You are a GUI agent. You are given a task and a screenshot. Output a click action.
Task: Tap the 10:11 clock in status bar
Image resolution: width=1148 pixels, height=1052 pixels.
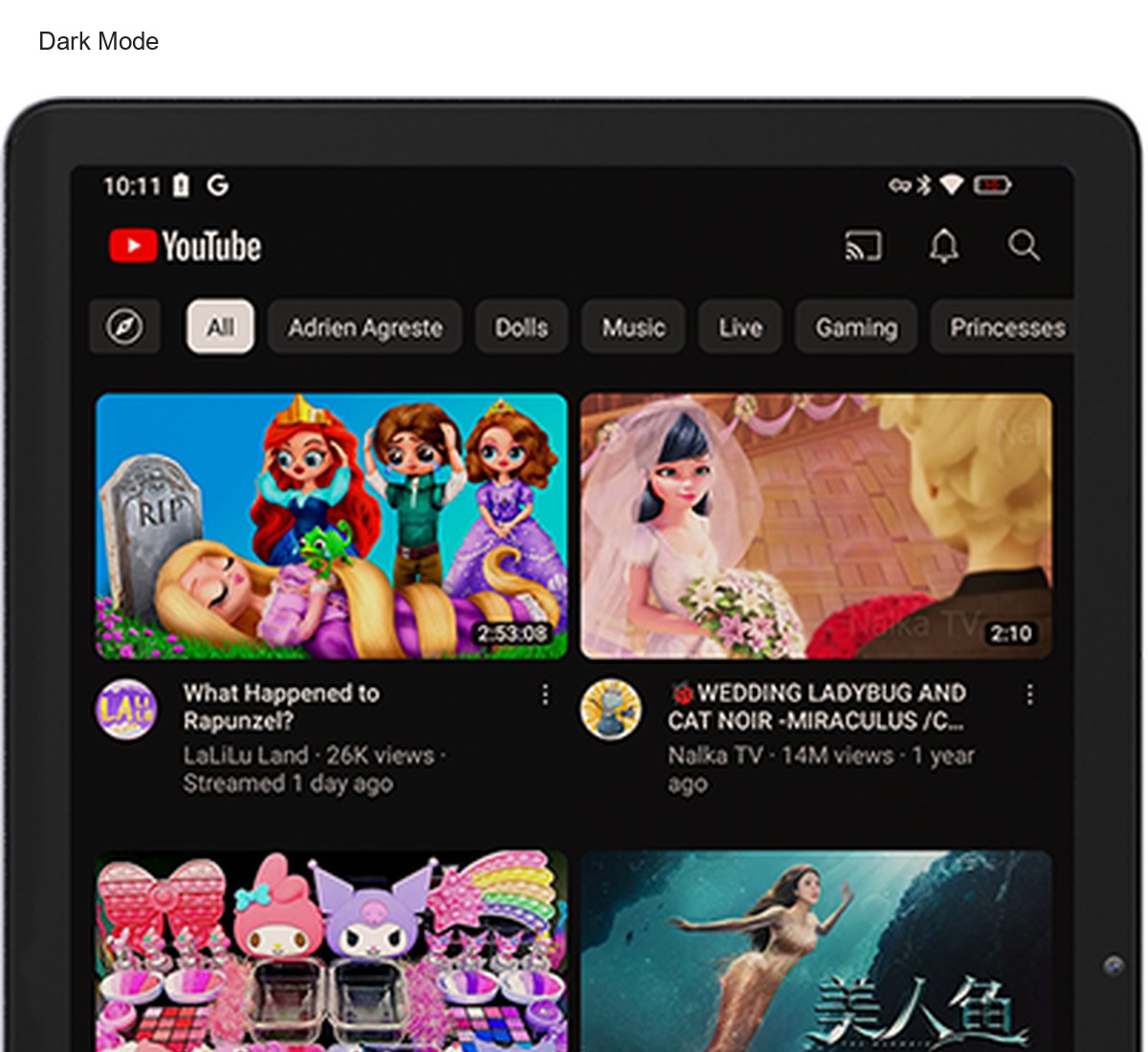click(x=132, y=185)
